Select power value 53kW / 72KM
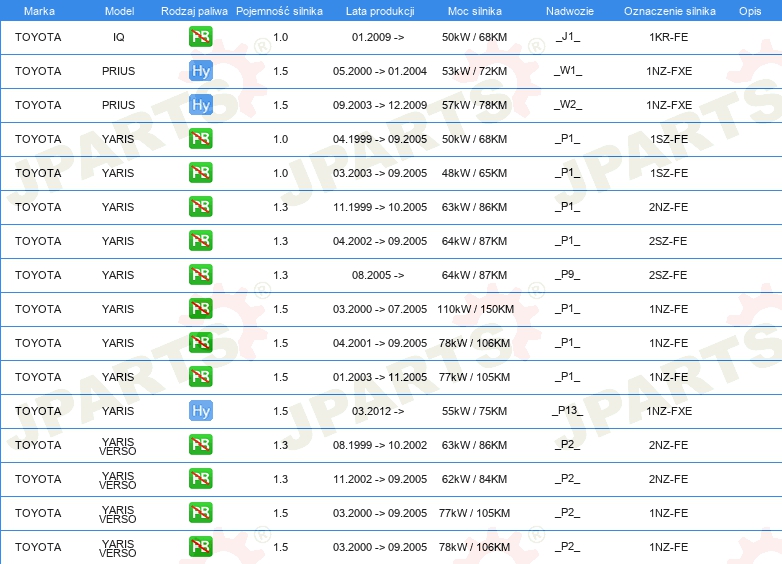This screenshot has height=564, width=782. point(474,71)
